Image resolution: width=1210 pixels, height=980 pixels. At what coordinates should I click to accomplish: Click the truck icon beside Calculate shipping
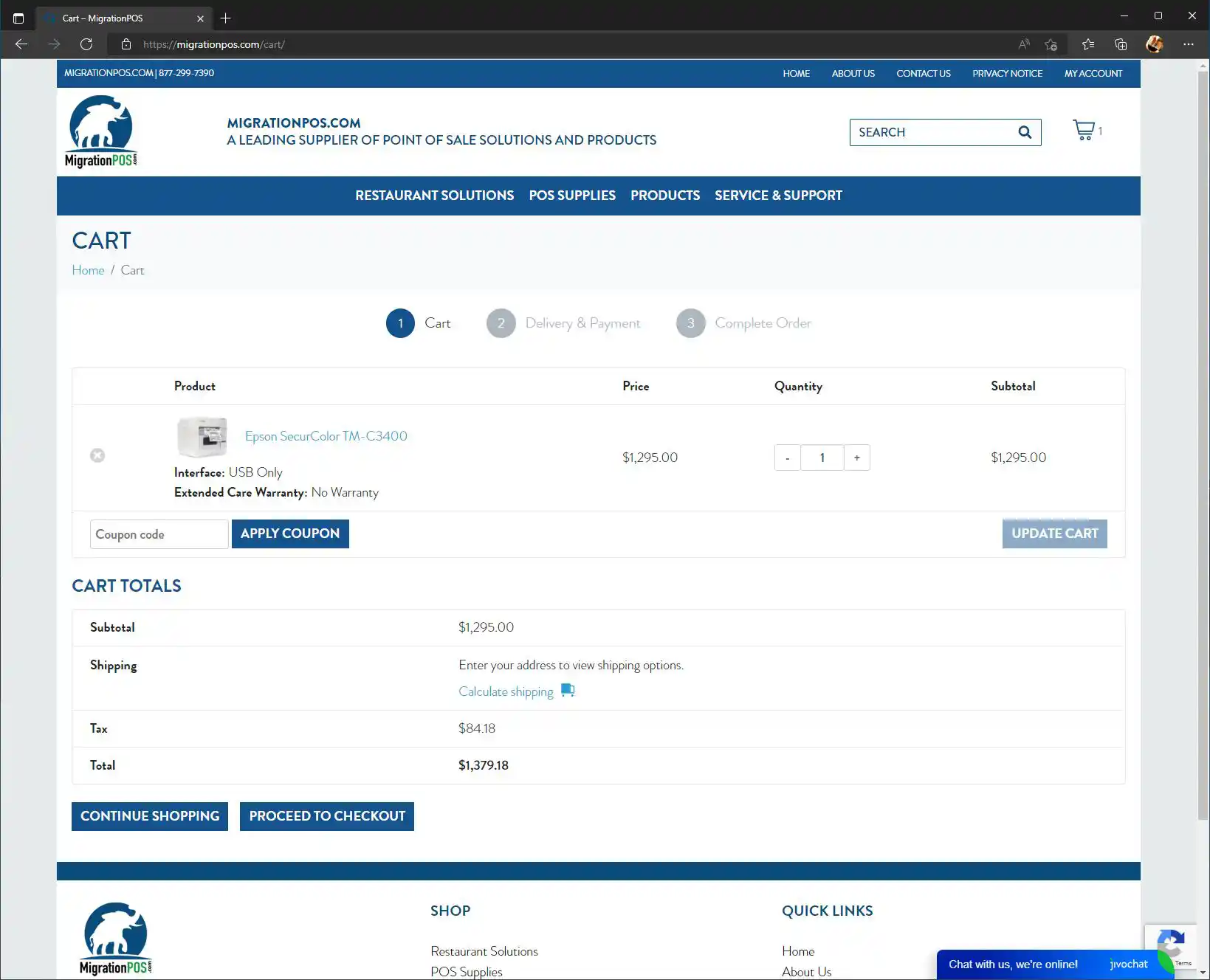point(568,690)
